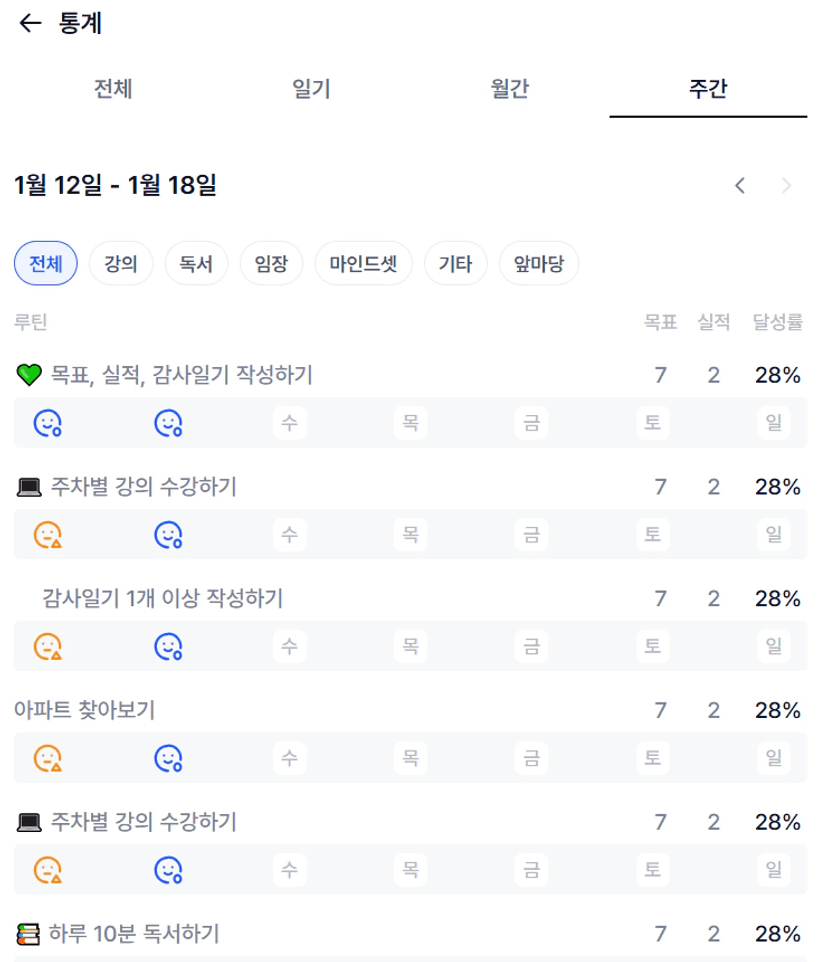Click blue smiley face in first routine row
The image size is (827, 962).
click(47, 424)
